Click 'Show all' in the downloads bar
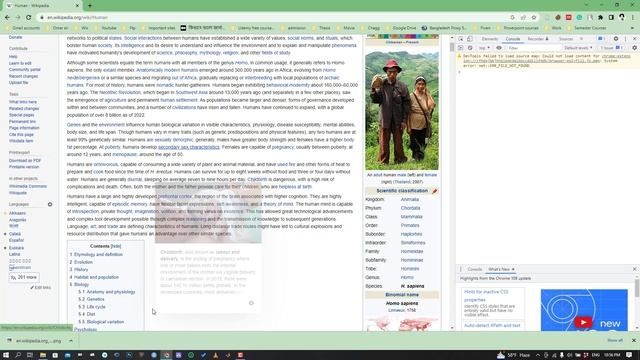Image resolution: width=640 pixels, height=360 pixels. click(x=615, y=340)
